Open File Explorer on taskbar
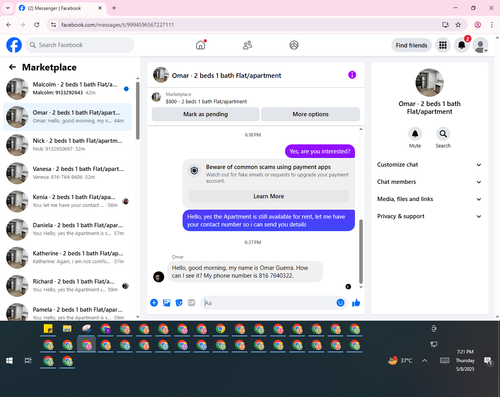The image size is (500, 397). click(x=67, y=329)
